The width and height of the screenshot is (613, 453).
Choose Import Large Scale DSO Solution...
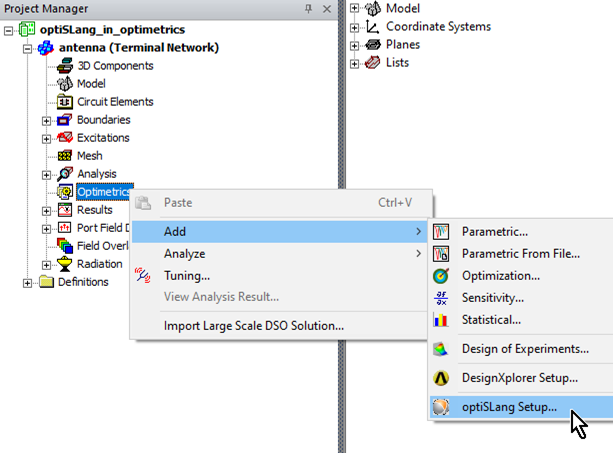tap(280, 326)
